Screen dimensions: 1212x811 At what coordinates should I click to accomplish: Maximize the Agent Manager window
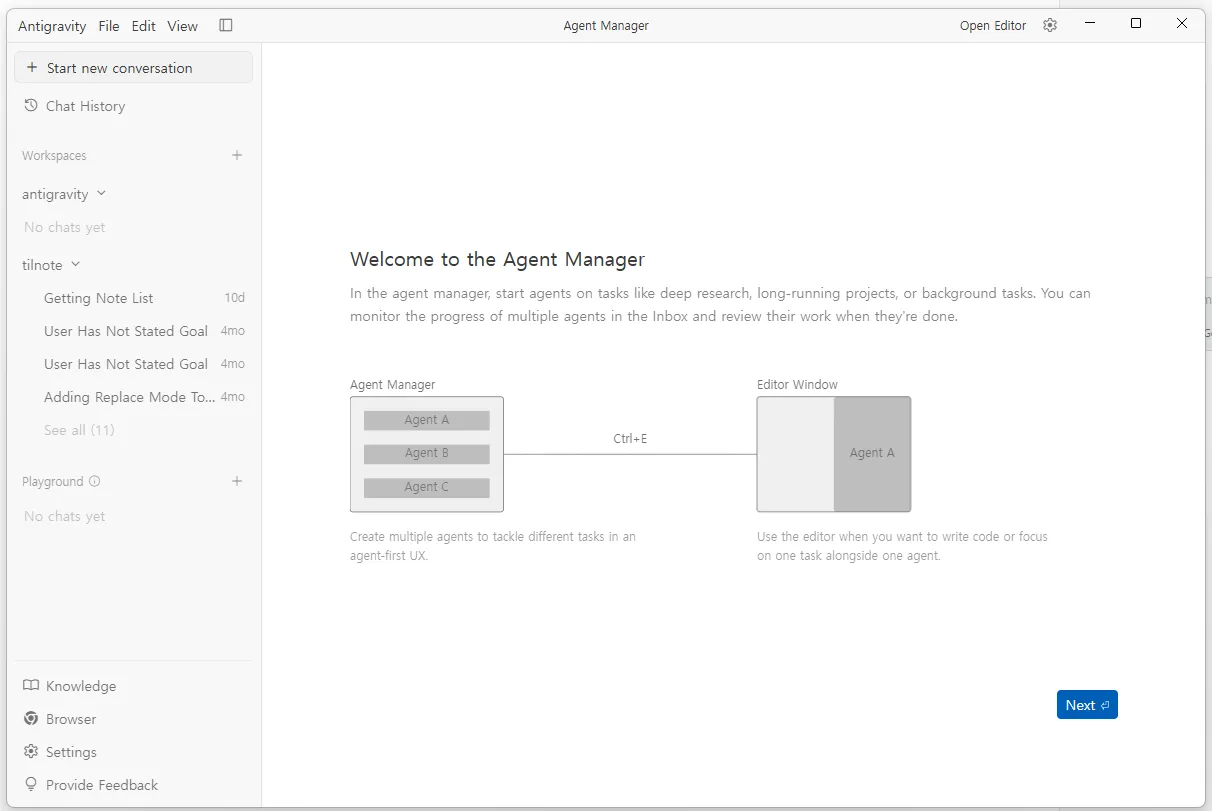pyautogui.click(x=1136, y=24)
